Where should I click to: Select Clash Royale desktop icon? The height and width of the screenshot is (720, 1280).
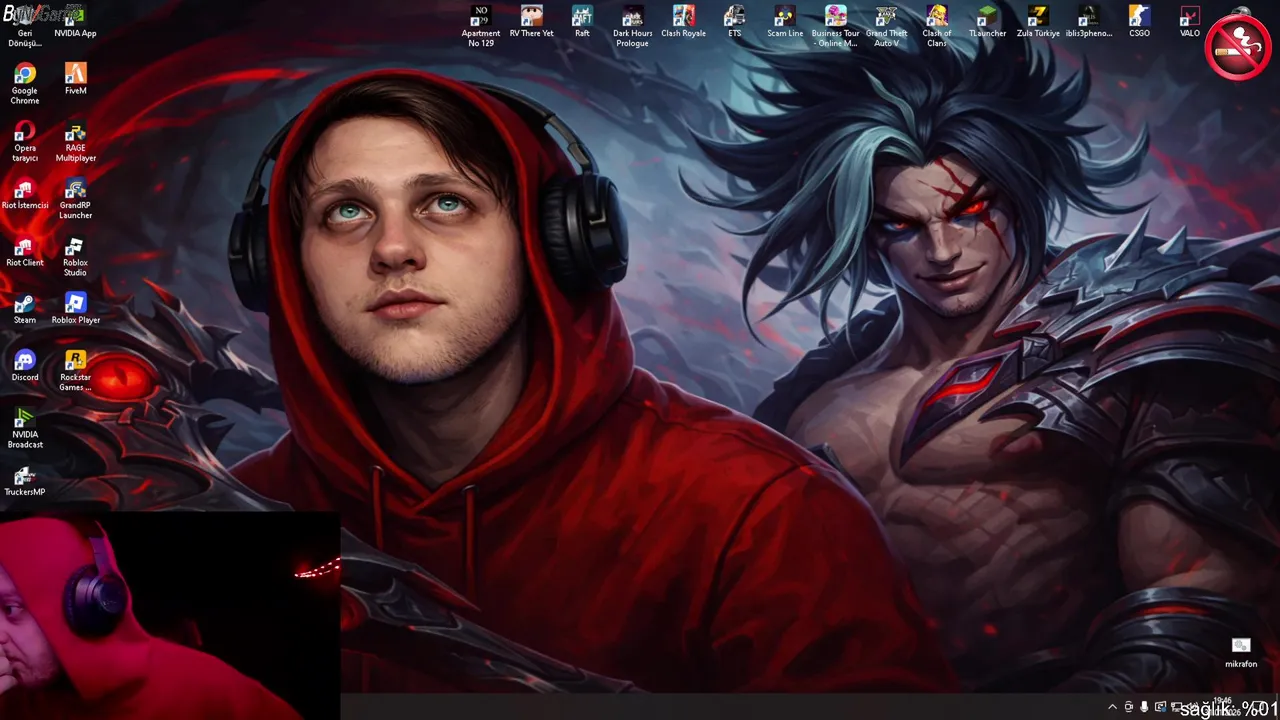point(683,22)
